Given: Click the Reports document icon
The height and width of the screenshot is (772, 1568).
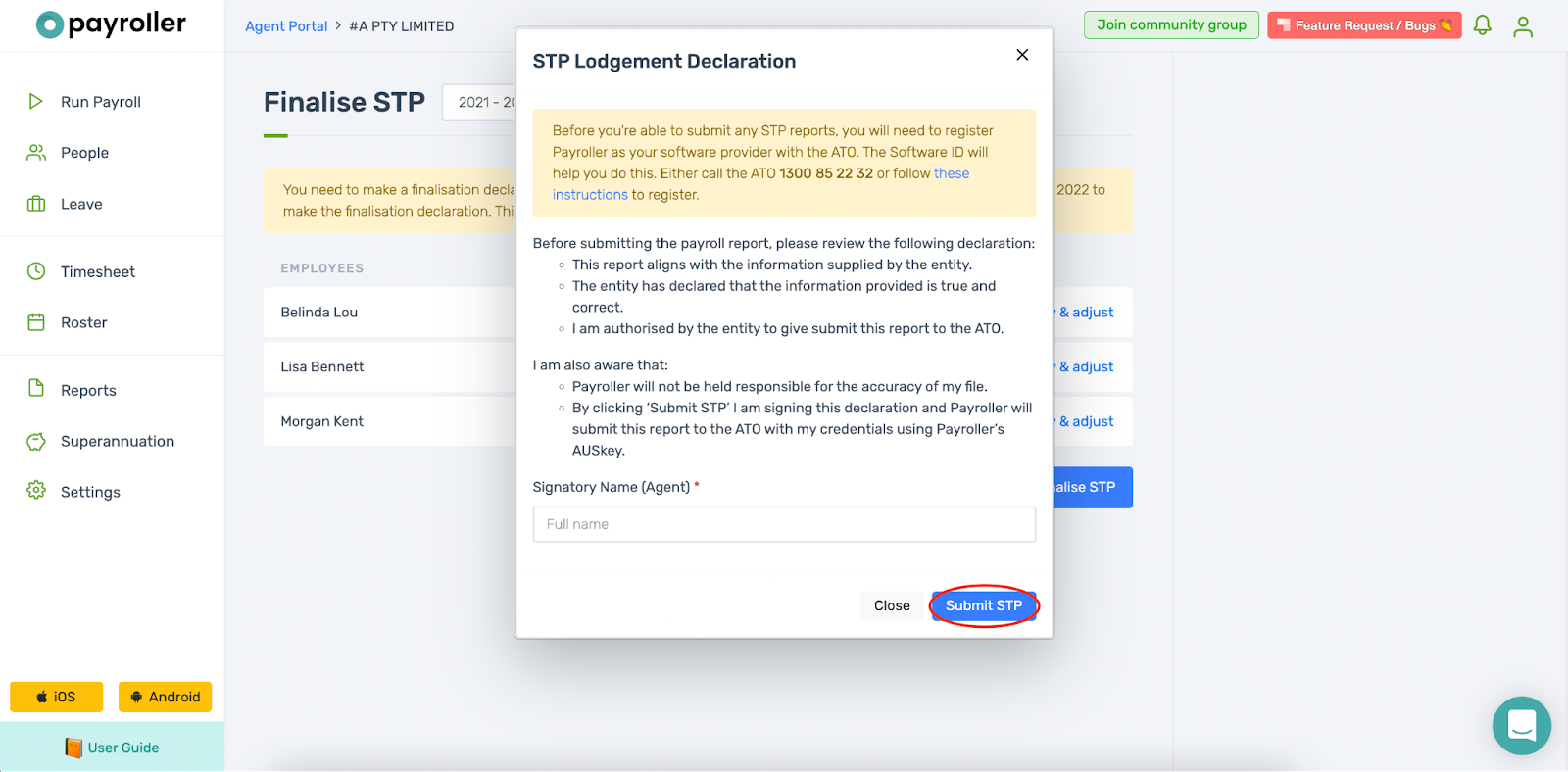Looking at the screenshot, I should pos(36,388).
